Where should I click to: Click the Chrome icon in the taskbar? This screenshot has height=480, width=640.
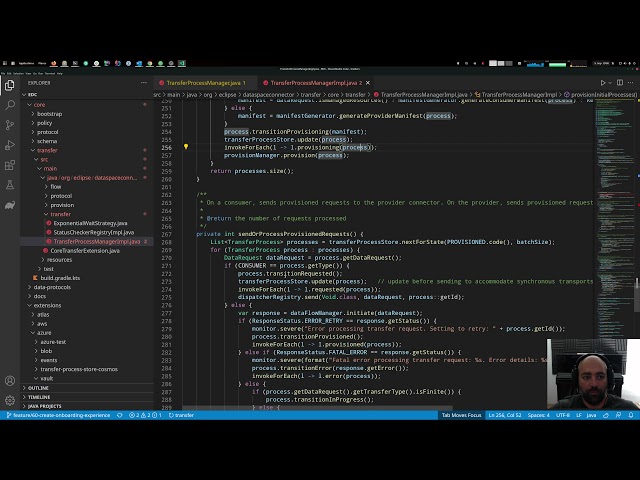pos(150,63)
